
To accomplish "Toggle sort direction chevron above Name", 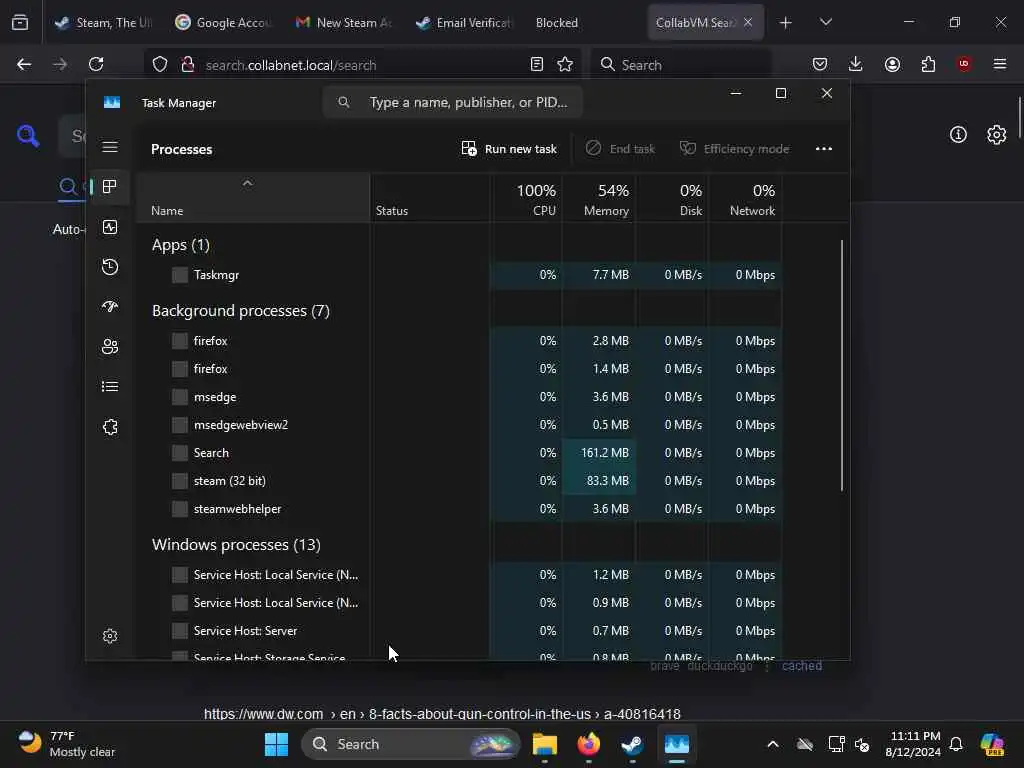I will pyautogui.click(x=248, y=184).
